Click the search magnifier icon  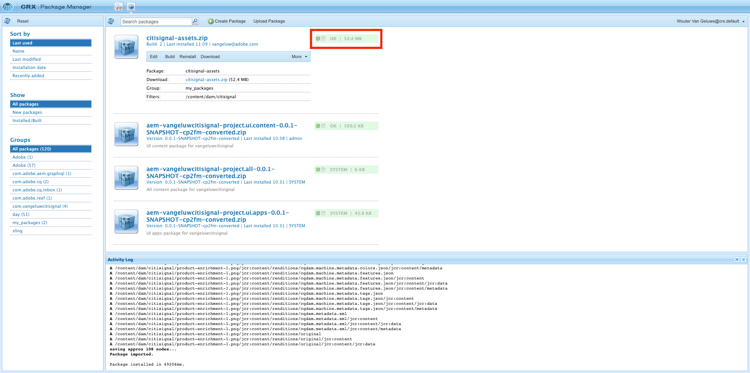click(x=195, y=22)
